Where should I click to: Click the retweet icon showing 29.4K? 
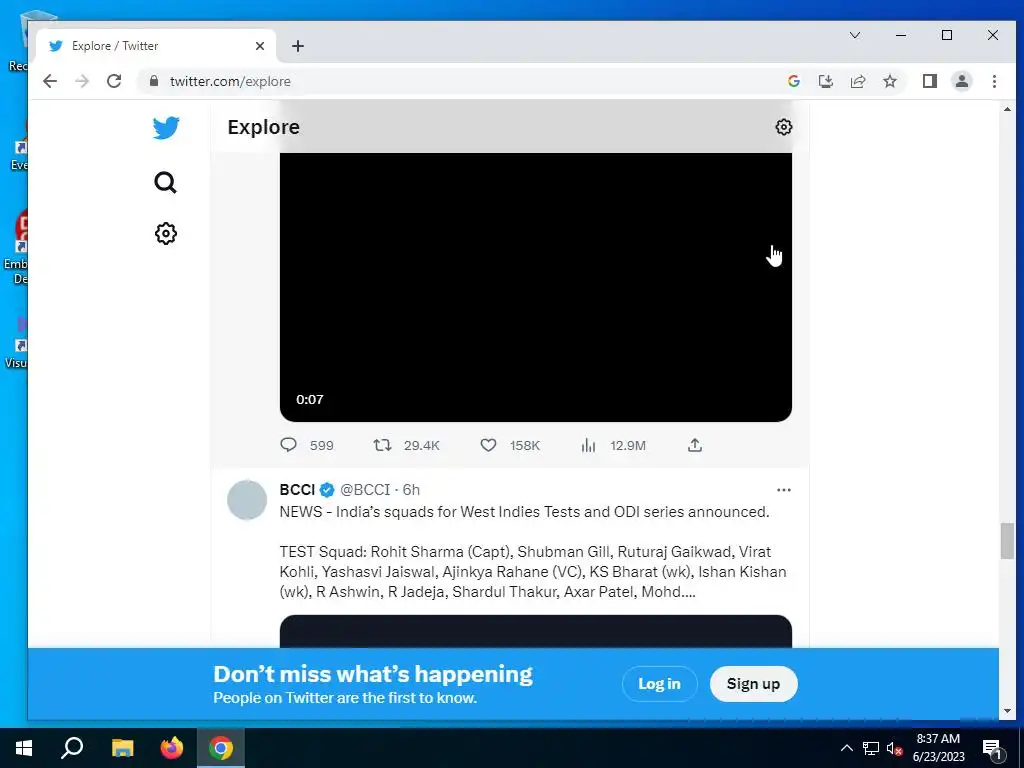382,445
